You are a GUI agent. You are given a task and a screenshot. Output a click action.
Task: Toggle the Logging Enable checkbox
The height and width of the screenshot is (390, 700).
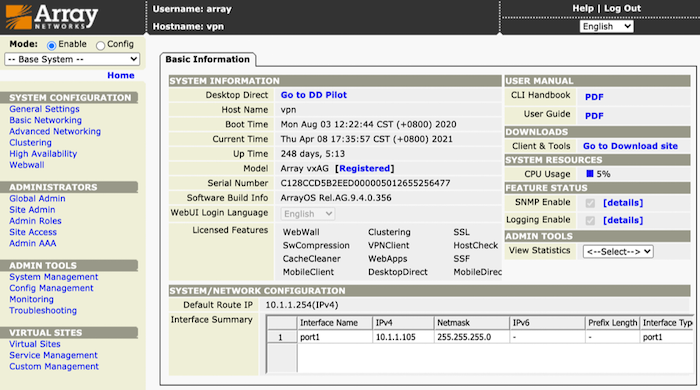click(590, 220)
